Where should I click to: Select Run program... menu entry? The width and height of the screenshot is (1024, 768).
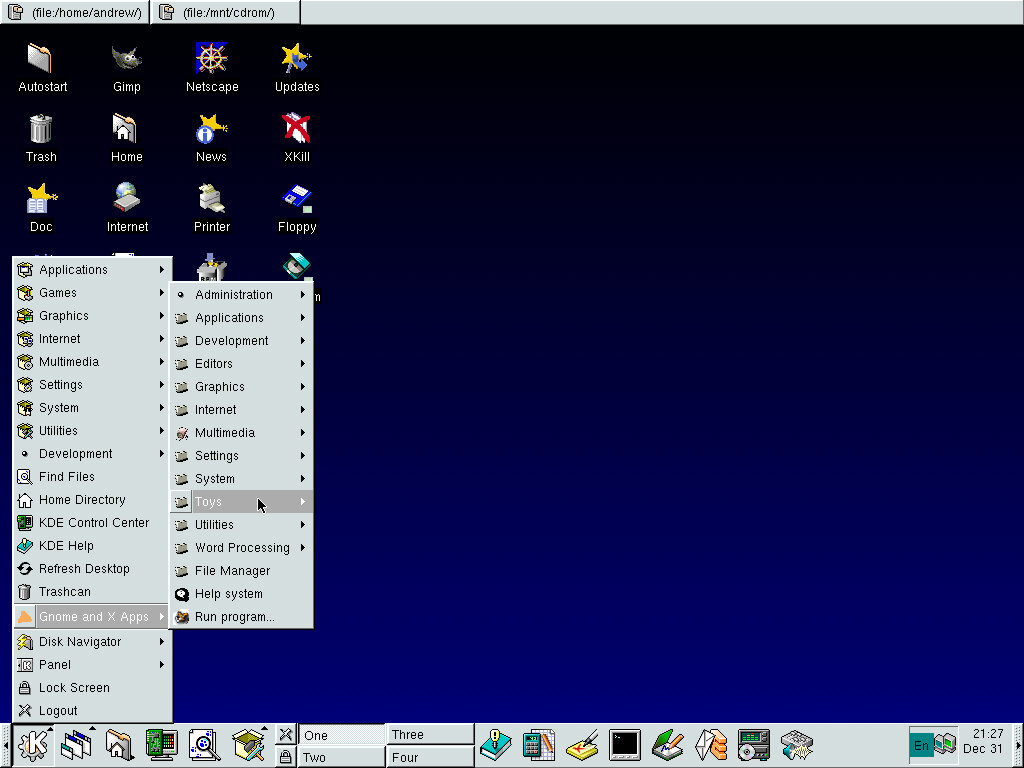pos(234,617)
